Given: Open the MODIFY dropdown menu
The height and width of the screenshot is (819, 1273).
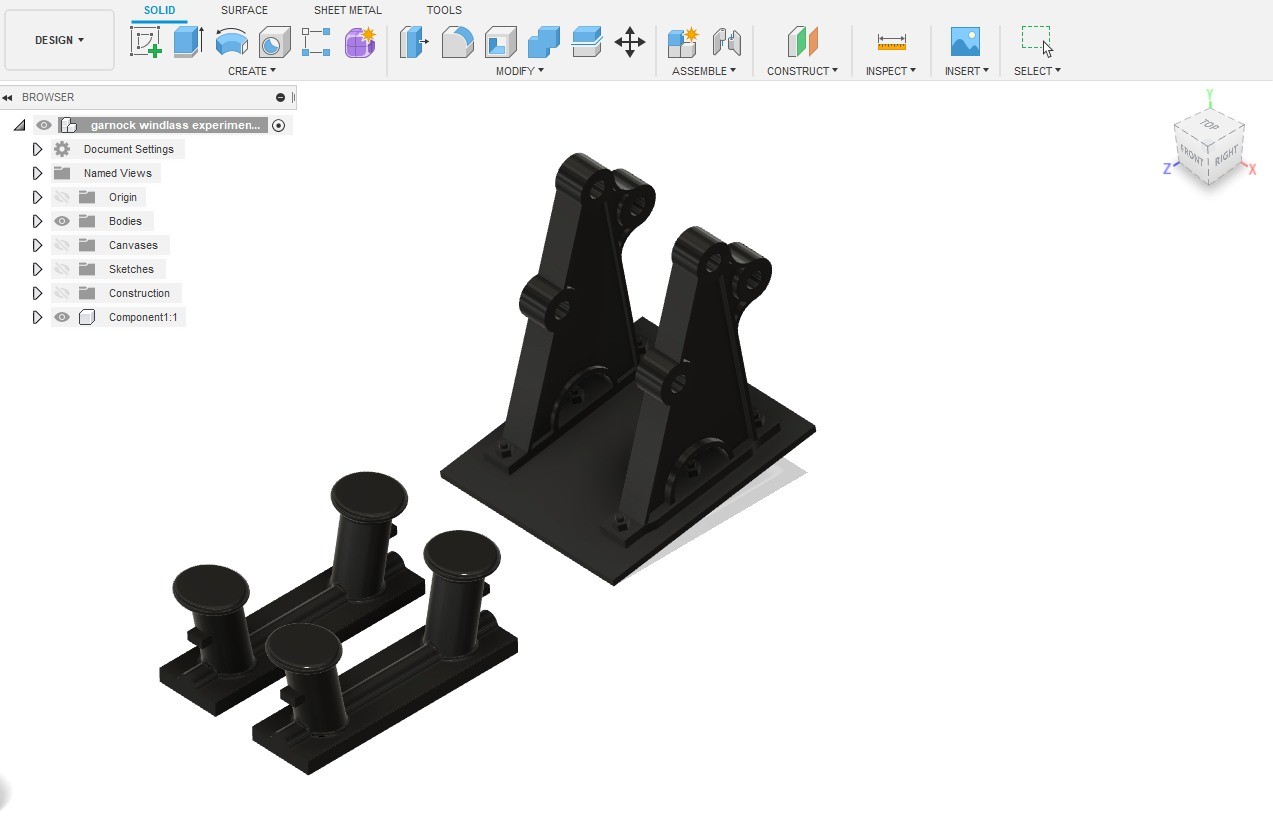Looking at the screenshot, I should [520, 71].
